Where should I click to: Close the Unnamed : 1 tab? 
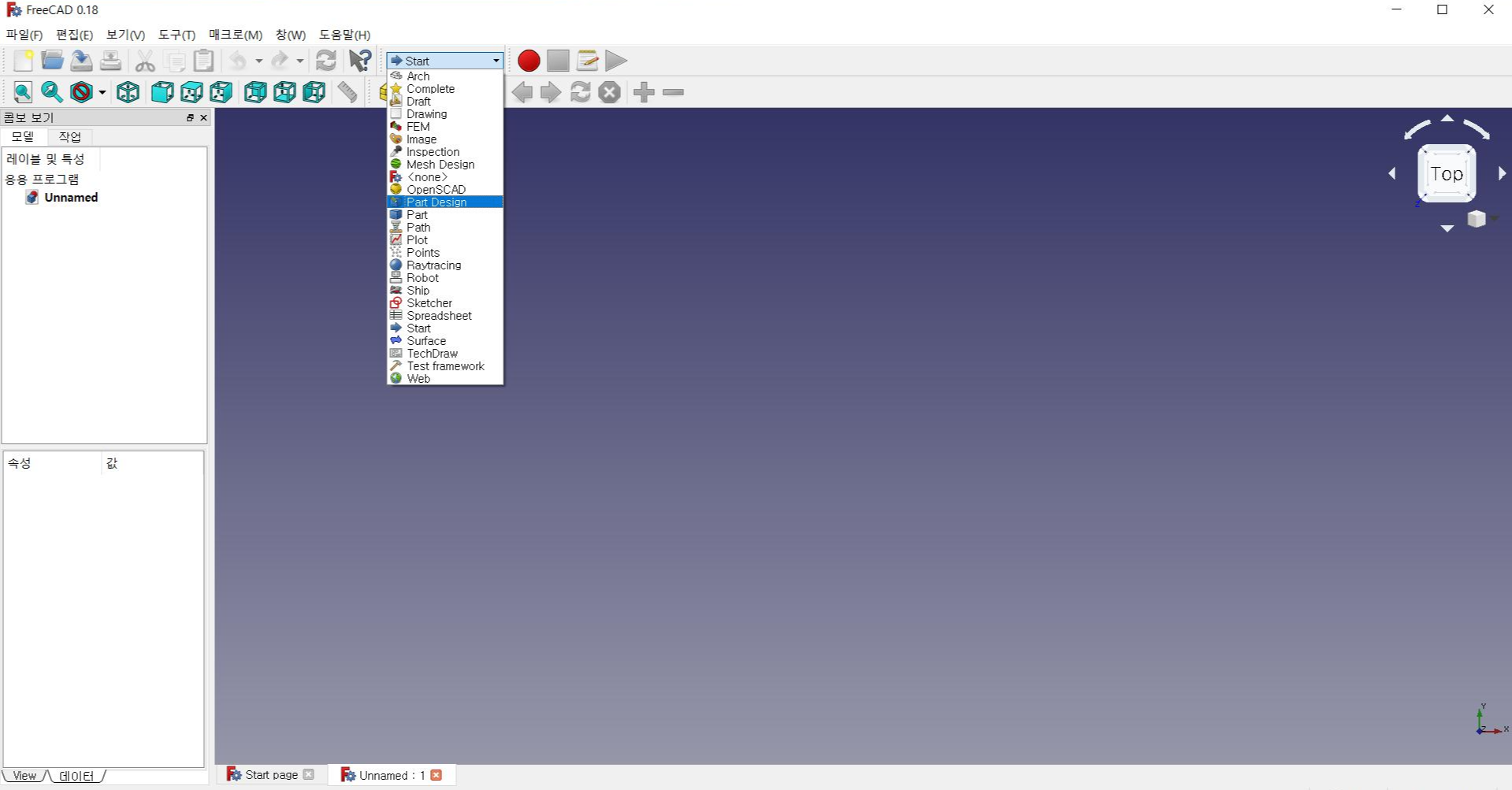pyautogui.click(x=437, y=775)
